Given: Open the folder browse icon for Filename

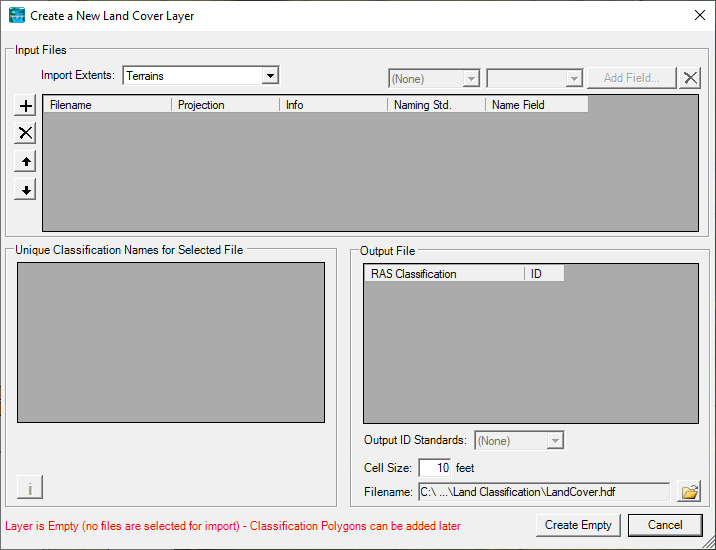Looking at the screenshot, I should (x=689, y=492).
